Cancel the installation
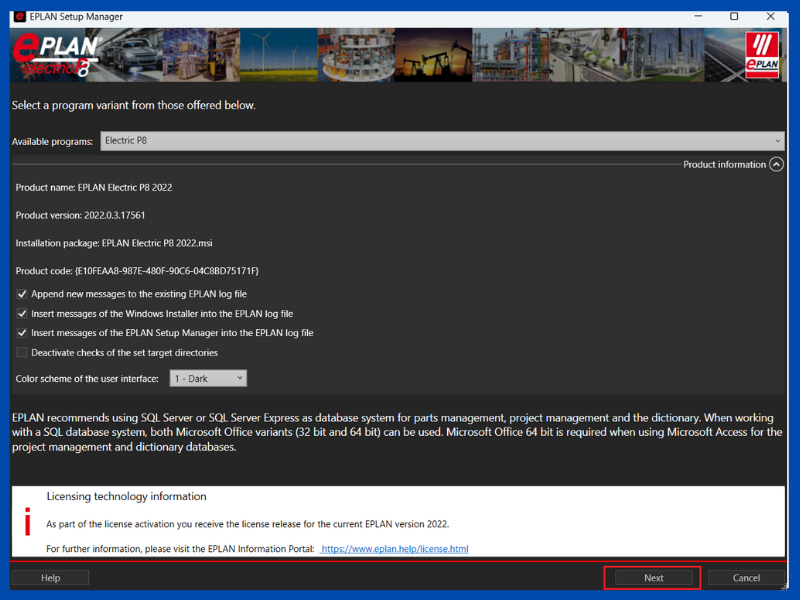800x600 pixels. coord(746,578)
